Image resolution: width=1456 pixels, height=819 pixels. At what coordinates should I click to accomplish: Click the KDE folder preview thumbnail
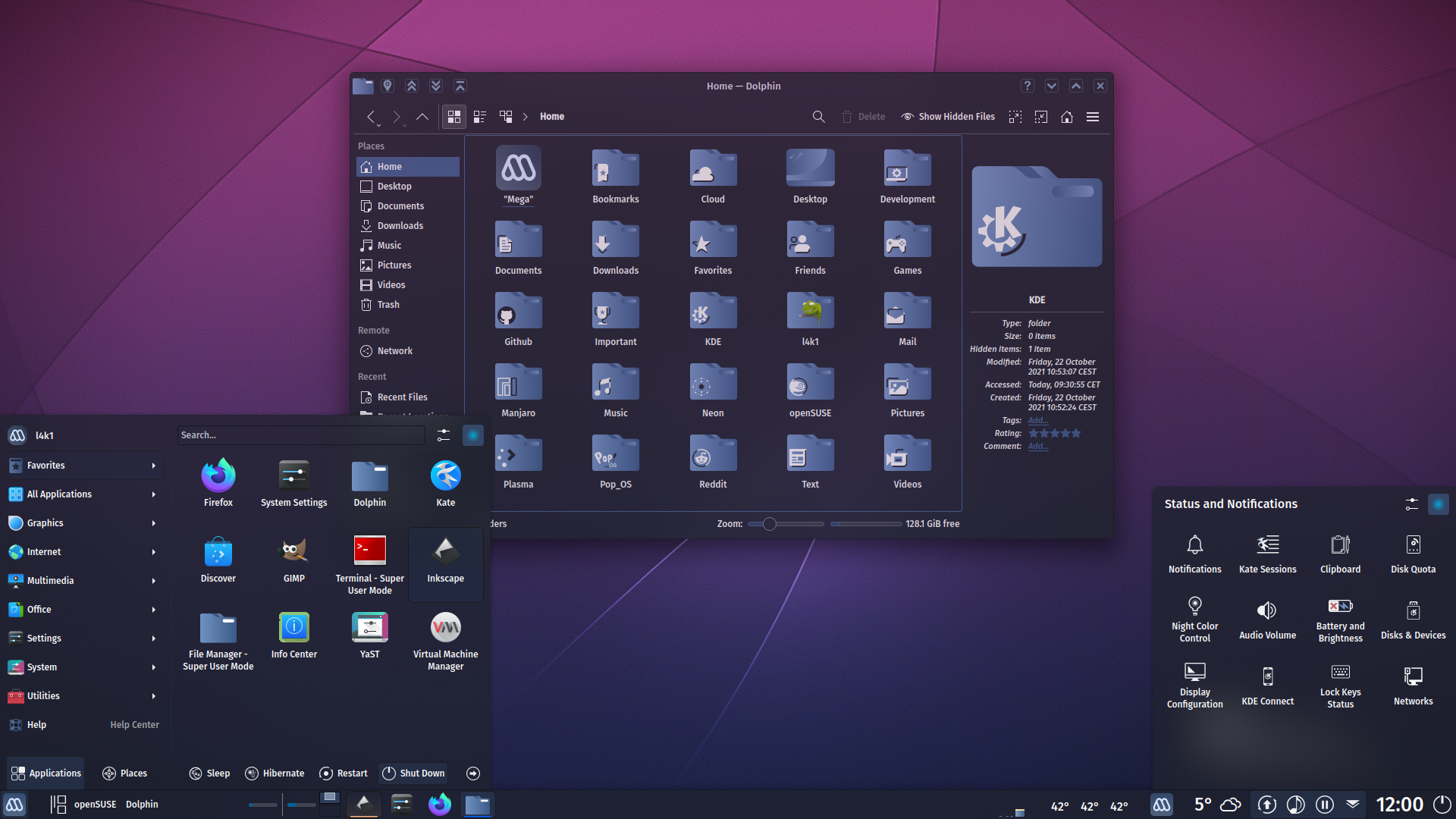(1037, 217)
